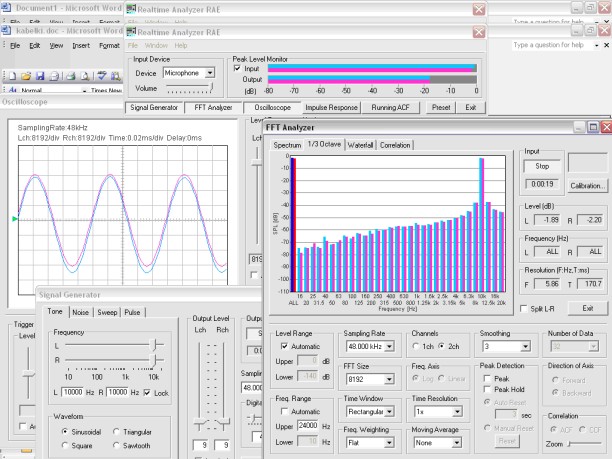Click L frequency Hz input field
The height and width of the screenshot is (459, 612).
pyautogui.click(x=73, y=393)
